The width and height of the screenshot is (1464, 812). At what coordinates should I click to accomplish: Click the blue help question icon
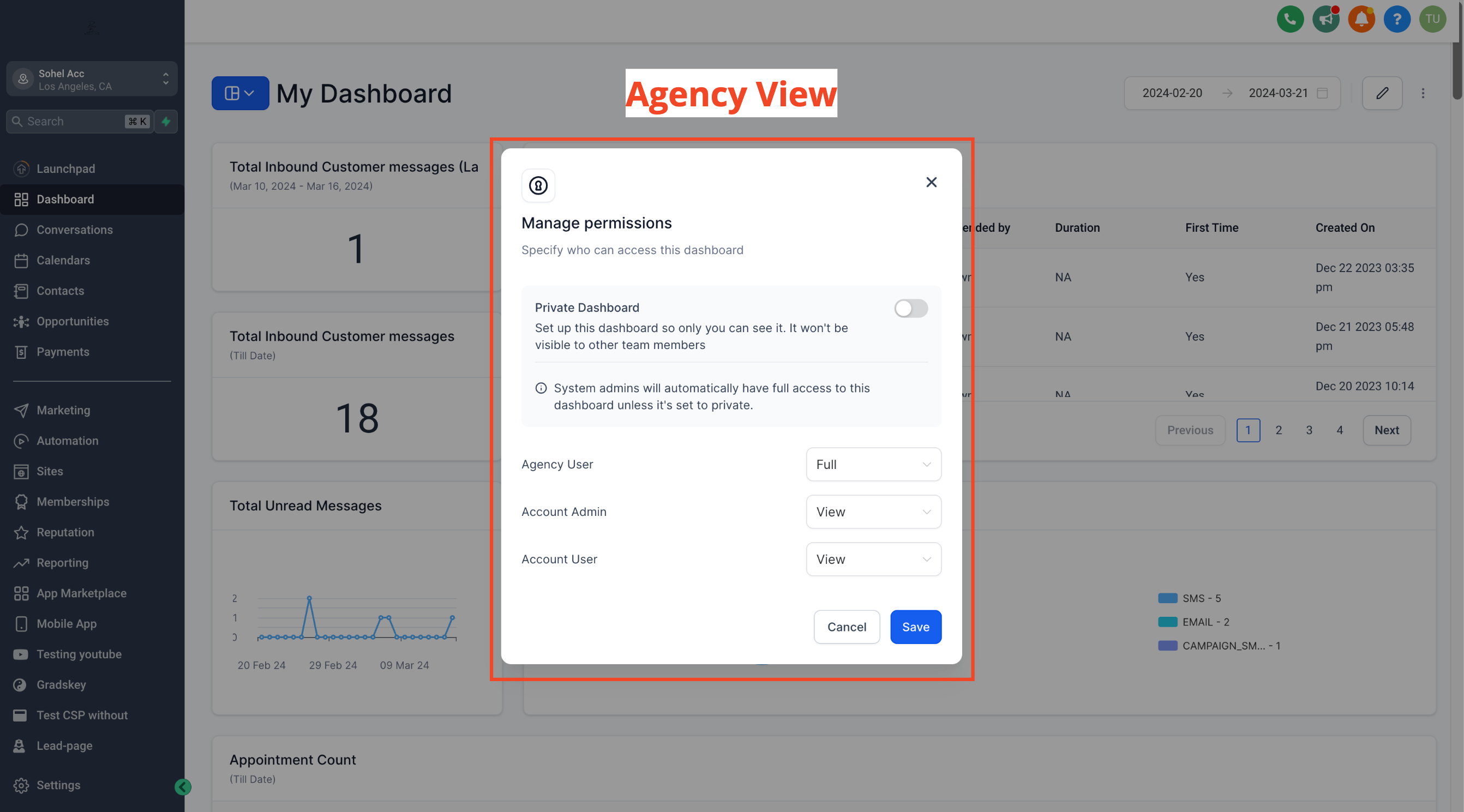(1396, 19)
